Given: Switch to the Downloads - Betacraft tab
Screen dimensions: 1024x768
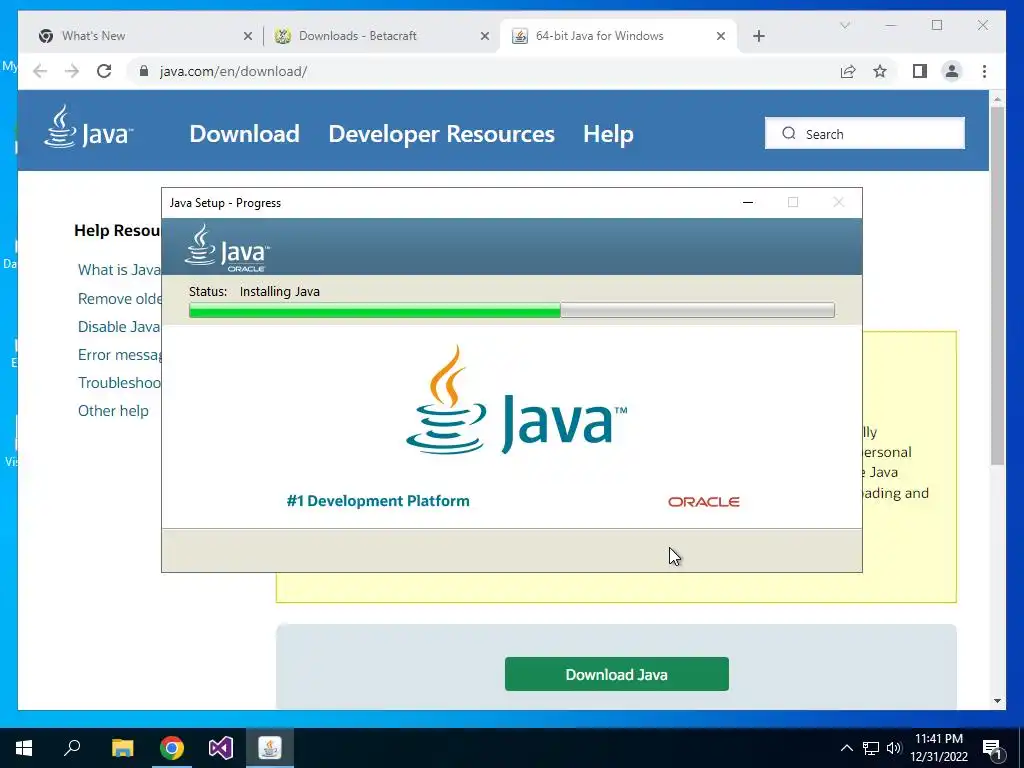Looking at the screenshot, I should 382,36.
